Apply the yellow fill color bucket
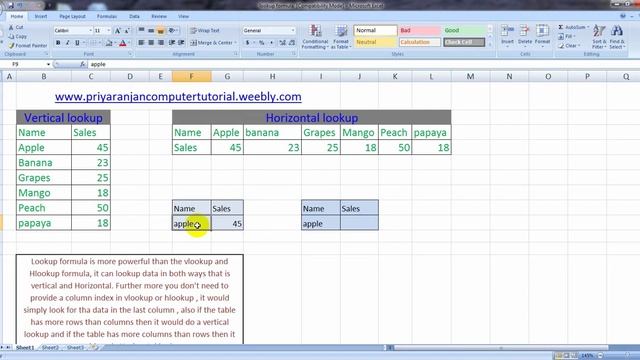Image resolution: width=640 pixels, height=360 pixels. (x=109, y=43)
